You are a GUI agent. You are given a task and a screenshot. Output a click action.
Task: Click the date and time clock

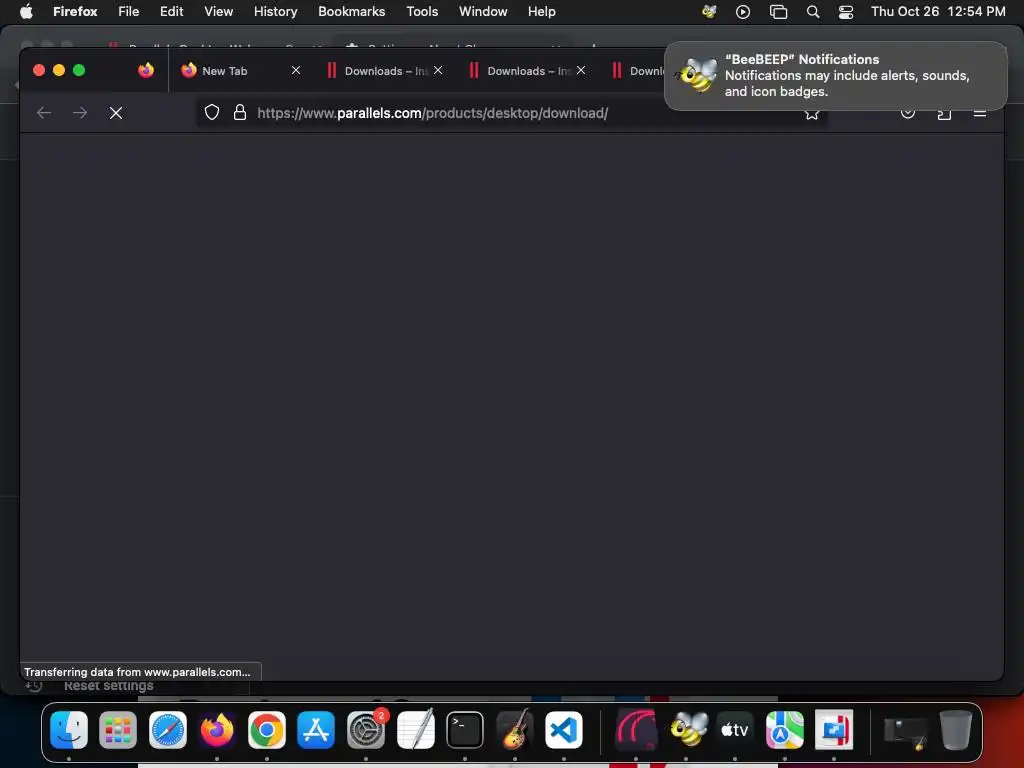pos(938,11)
